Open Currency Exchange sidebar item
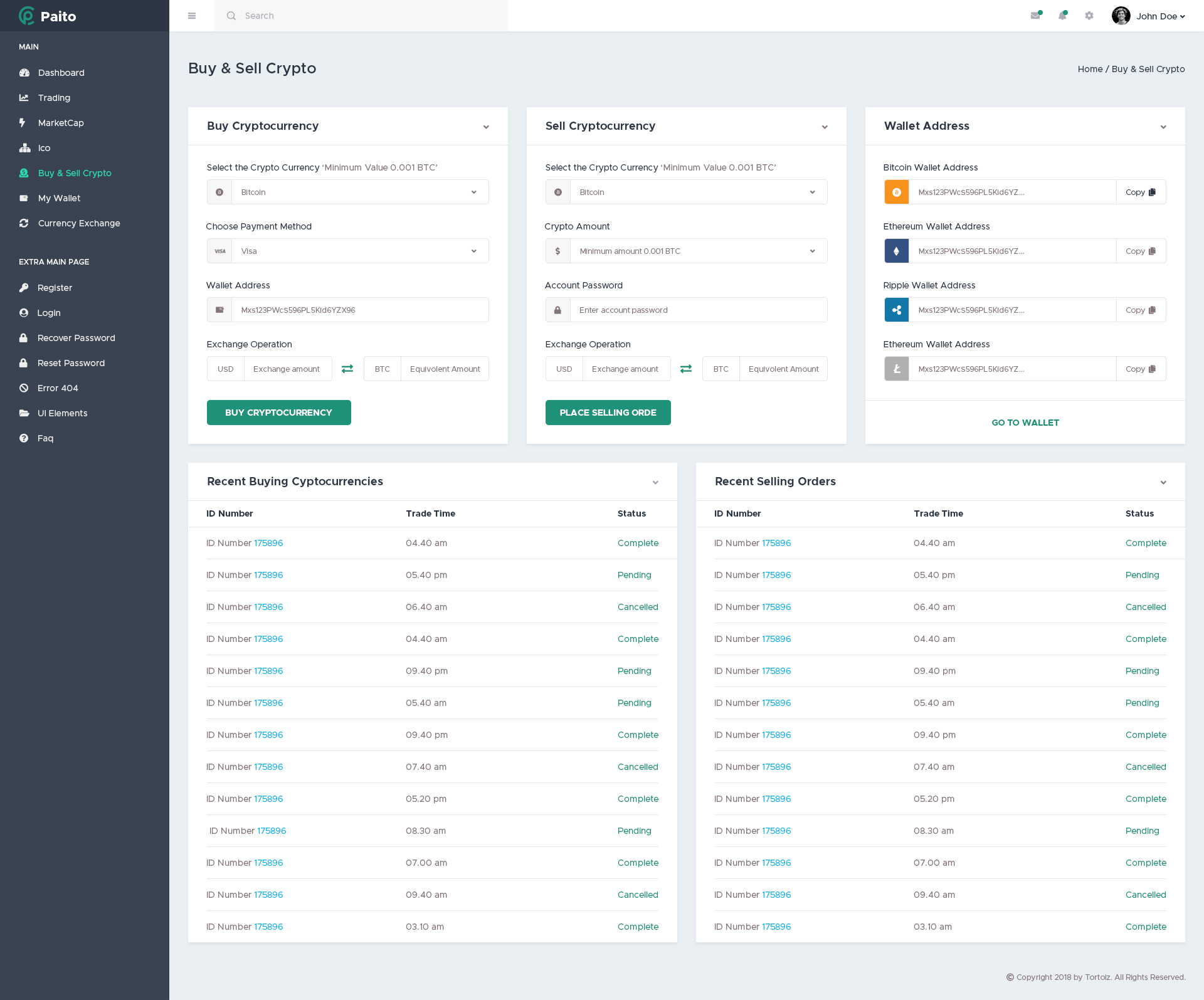The image size is (1204, 1000). click(x=78, y=223)
